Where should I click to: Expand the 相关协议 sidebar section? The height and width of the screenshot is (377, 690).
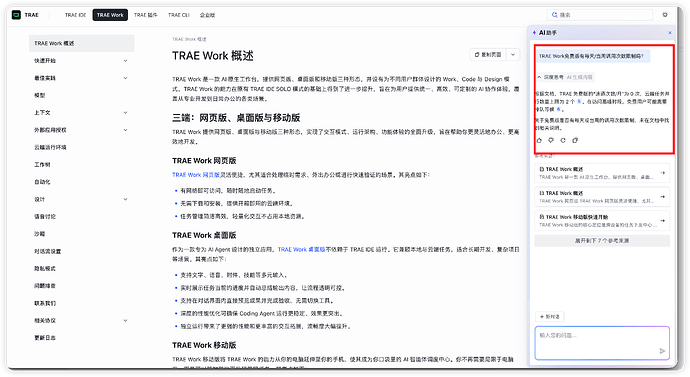(x=125, y=321)
